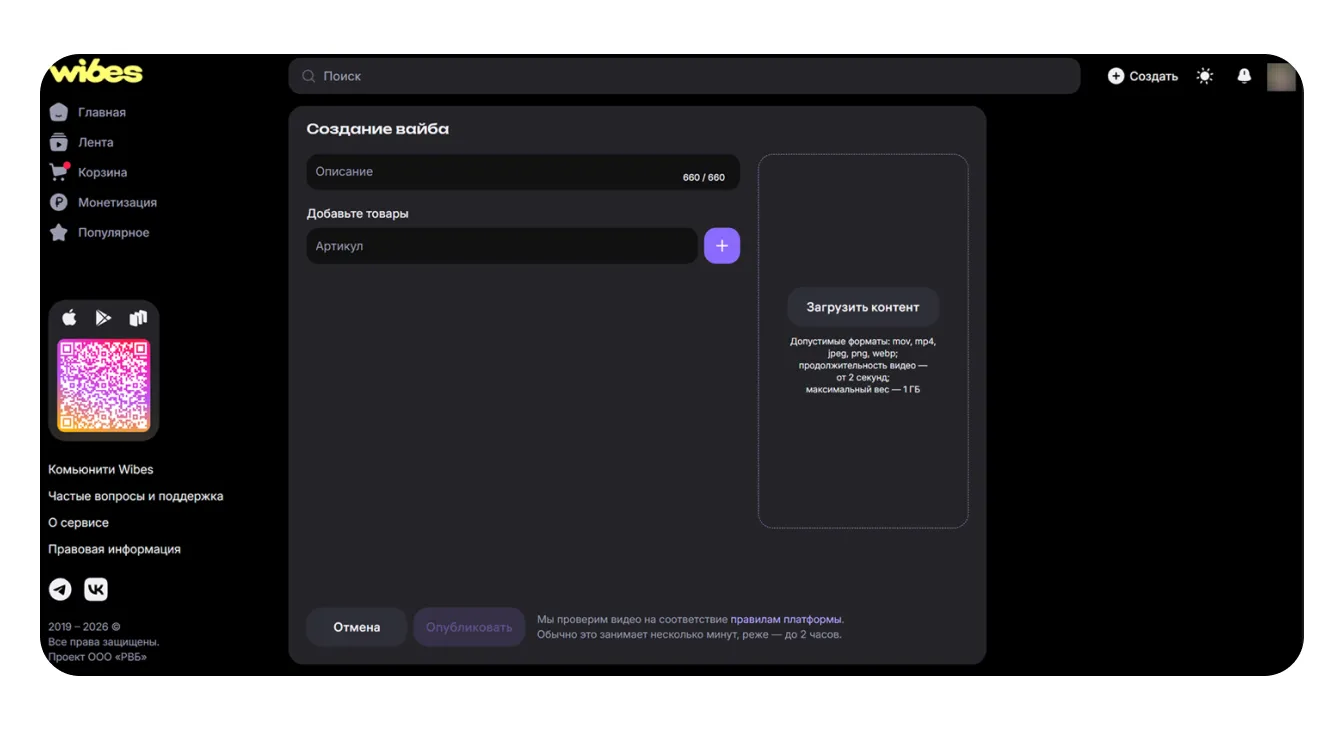Go to Главная in the sidebar

click(x=101, y=112)
